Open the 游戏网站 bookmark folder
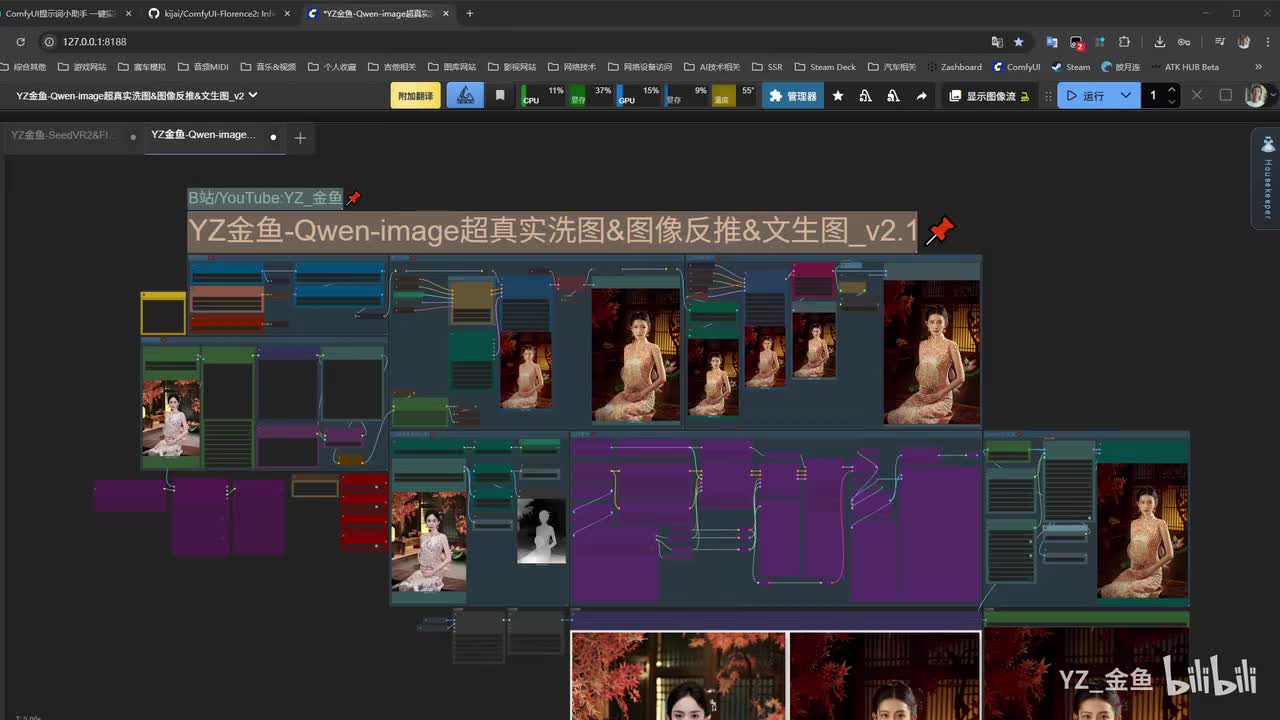Image resolution: width=1280 pixels, height=720 pixels. pyautogui.click(x=82, y=67)
